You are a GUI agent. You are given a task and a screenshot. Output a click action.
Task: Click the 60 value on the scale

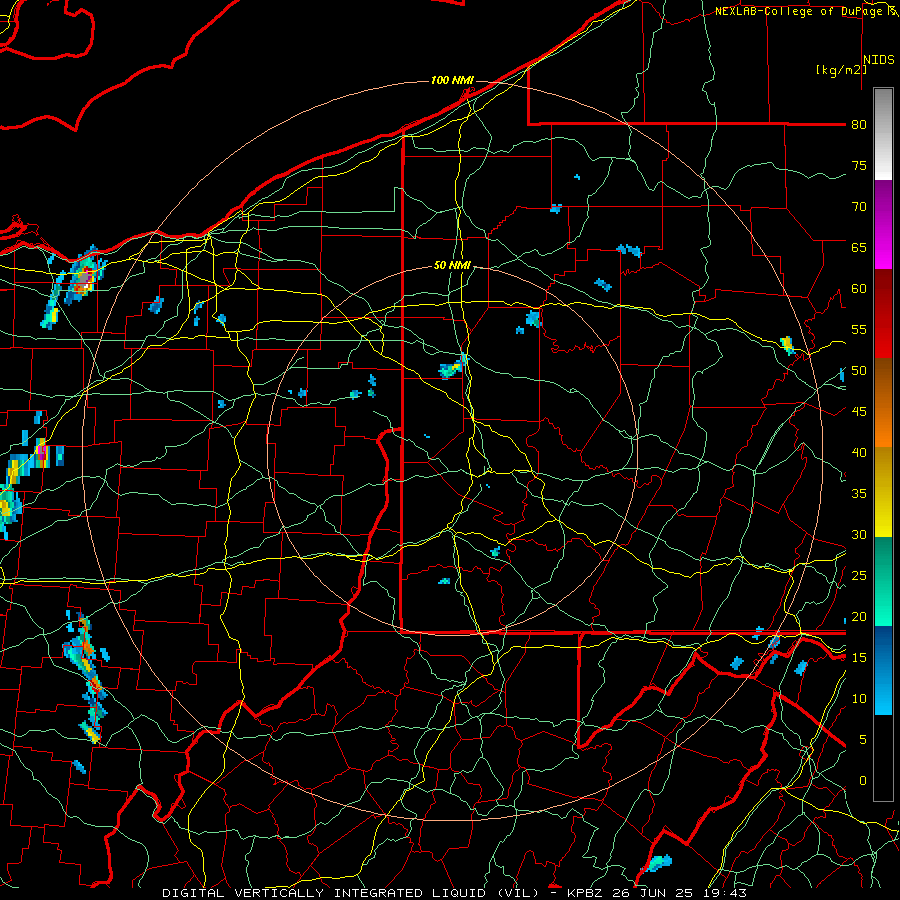(859, 289)
